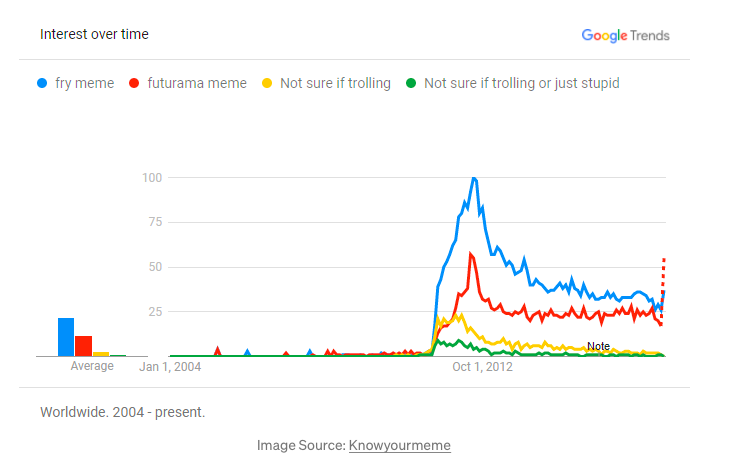Click the peak of the red futurama meme line
The height and width of the screenshot is (470, 740).
[x=471, y=254]
